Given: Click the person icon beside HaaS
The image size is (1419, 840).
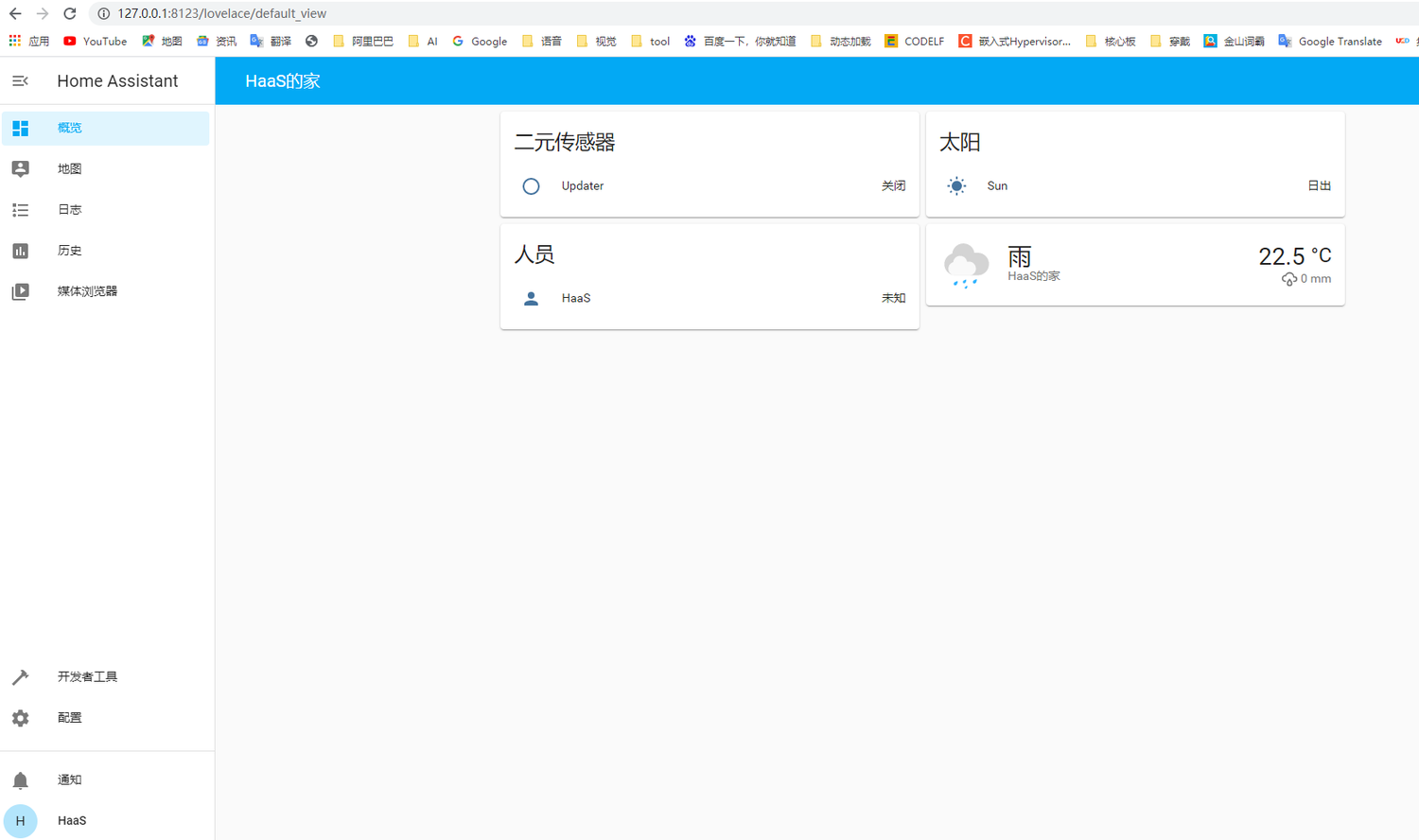Looking at the screenshot, I should click(531, 297).
